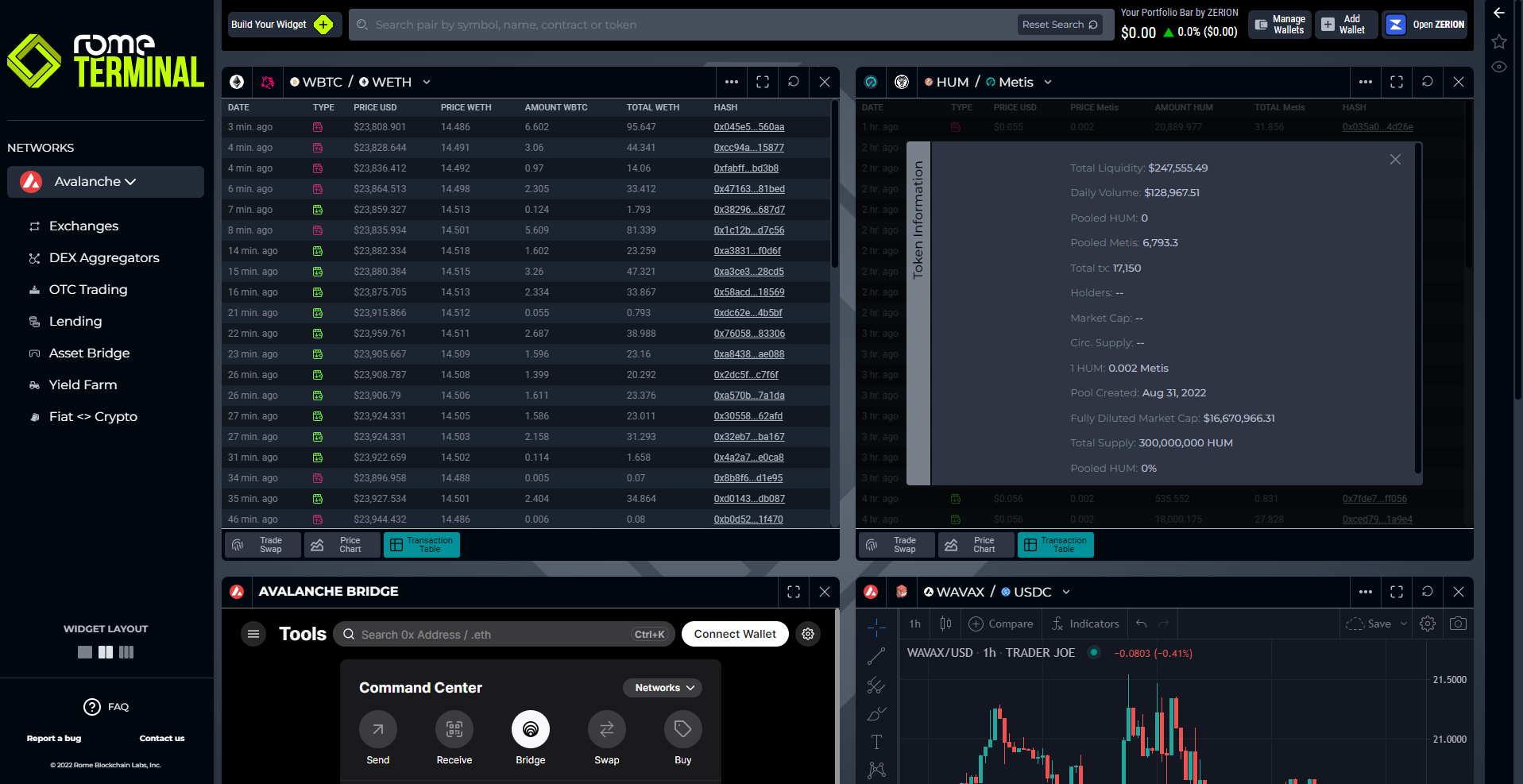The width and height of the screenshot is (1523, 784).
Task: Select OTC Trading in sidebar
Action: (x=78, y=290)
